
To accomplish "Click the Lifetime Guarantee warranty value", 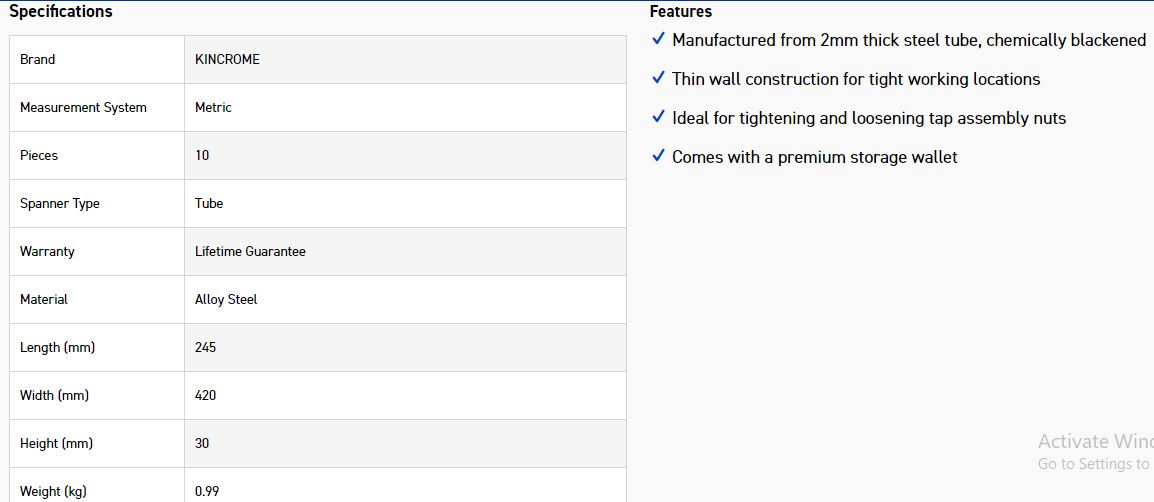I will (250, 252).
